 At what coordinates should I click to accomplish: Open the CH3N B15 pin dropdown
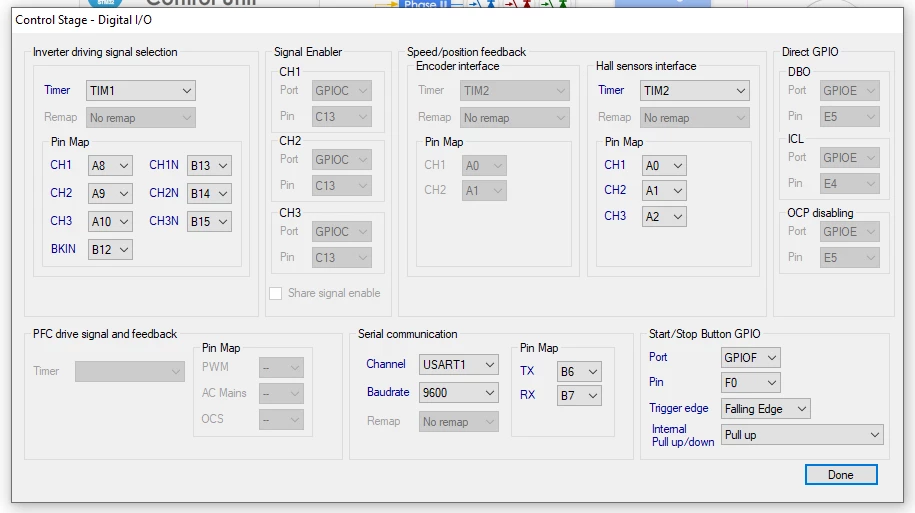click(x=209, y=222)
